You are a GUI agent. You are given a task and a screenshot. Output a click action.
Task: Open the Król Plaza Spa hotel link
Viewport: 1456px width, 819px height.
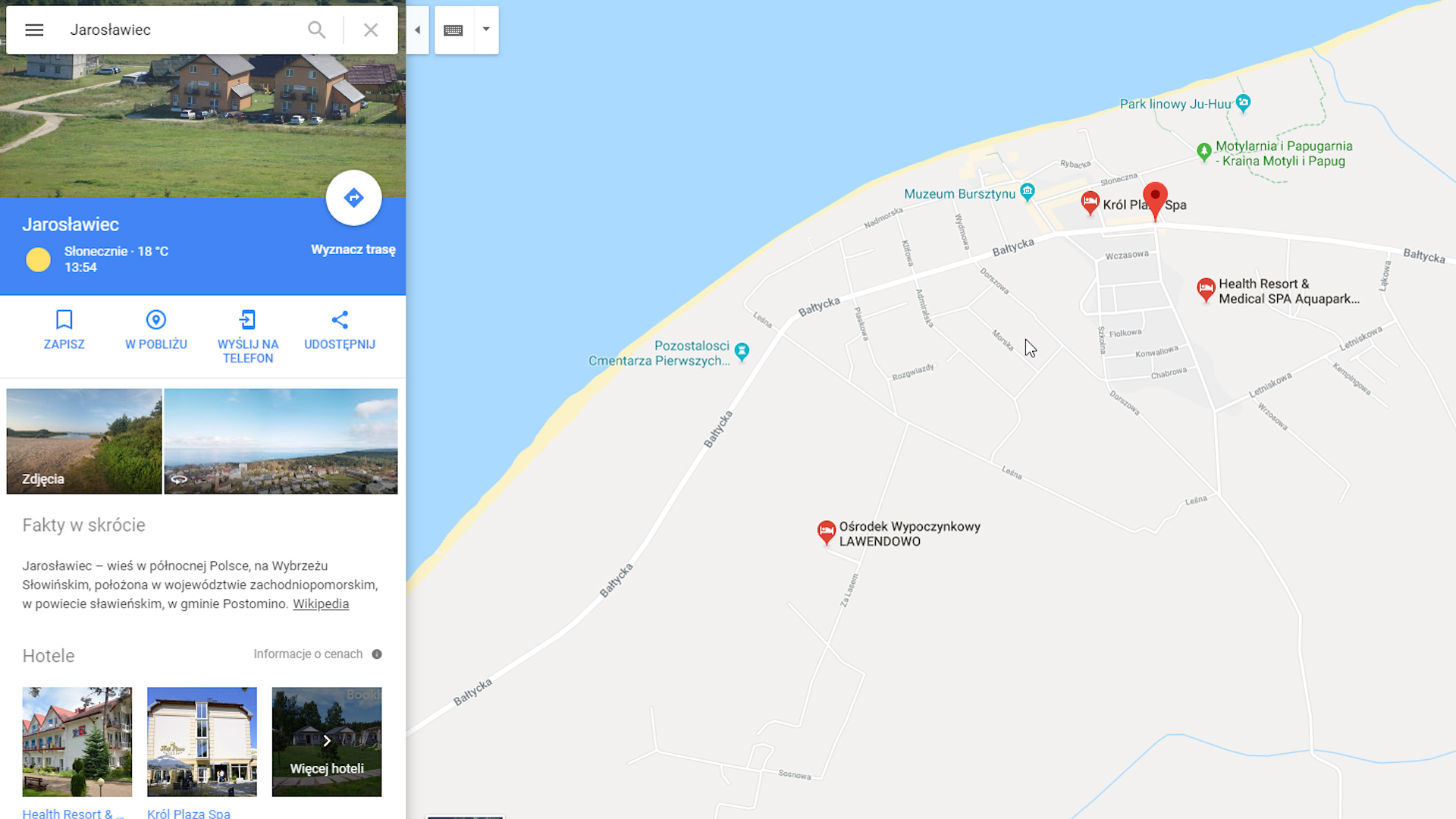point(189,813)
